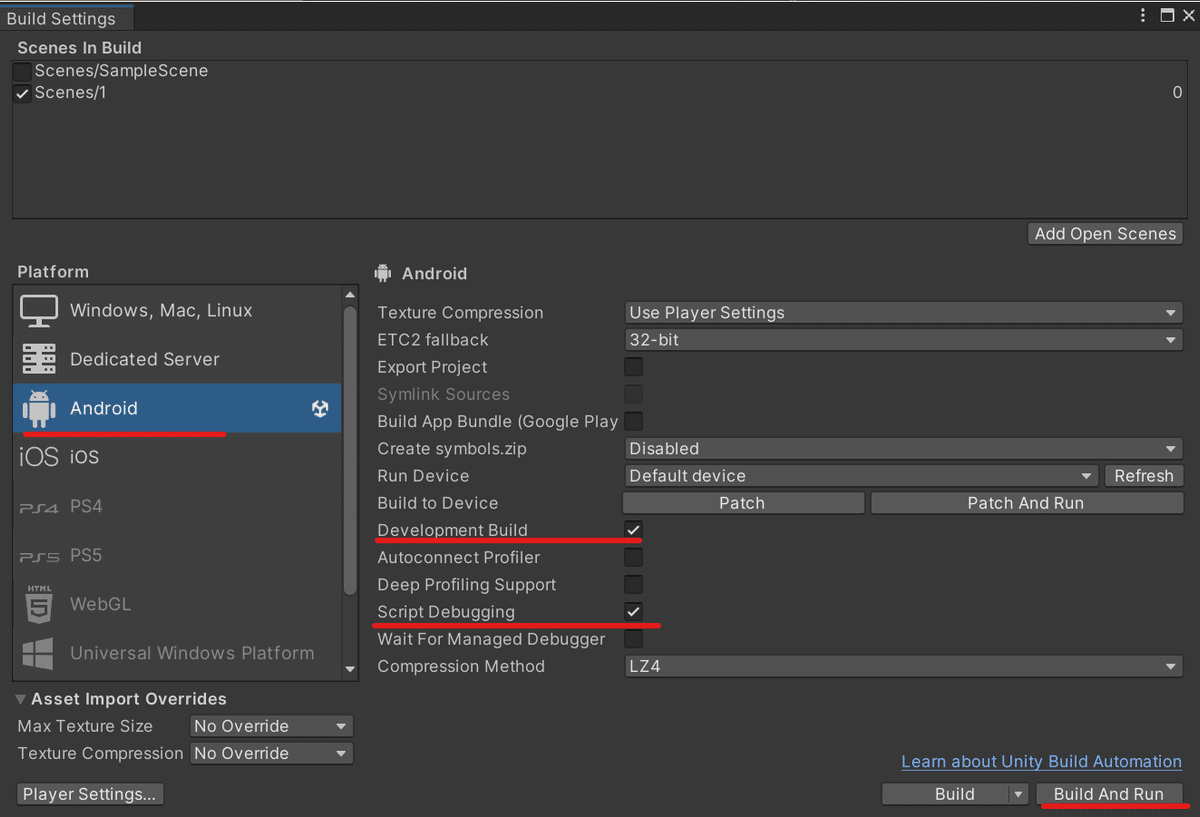Click the Universal Windows Platform logo icon
Viewport: 1200px width, 817px height.
point(39,654)
